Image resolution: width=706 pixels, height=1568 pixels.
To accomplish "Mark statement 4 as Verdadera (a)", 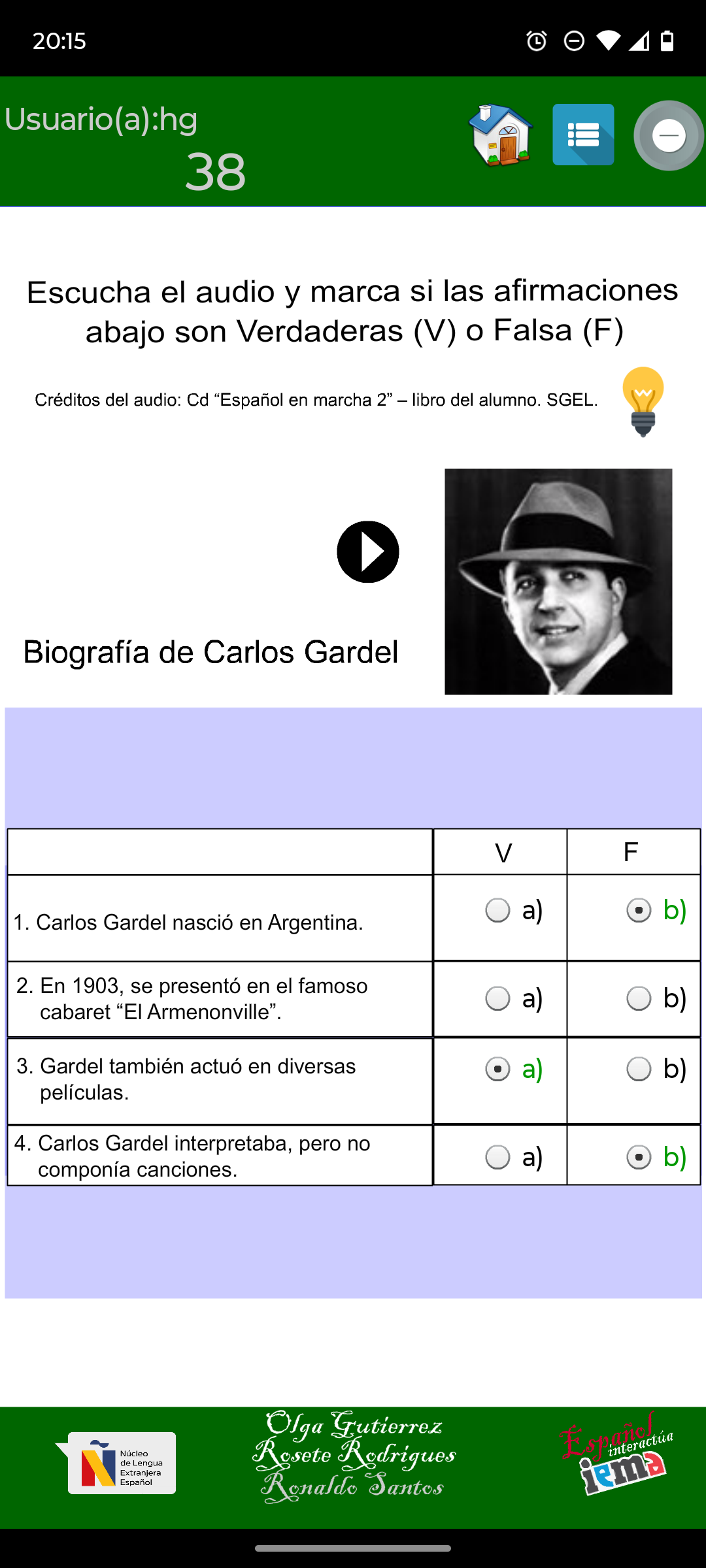I will pyautogui.click(x=498, y=1157).
